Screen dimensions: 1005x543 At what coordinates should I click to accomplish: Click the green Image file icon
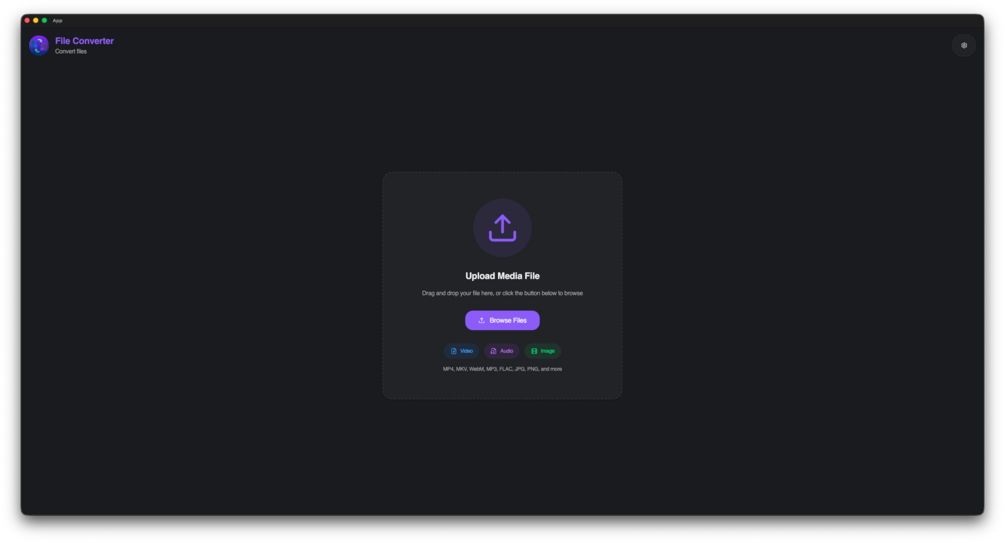click(x=534, y=351)
